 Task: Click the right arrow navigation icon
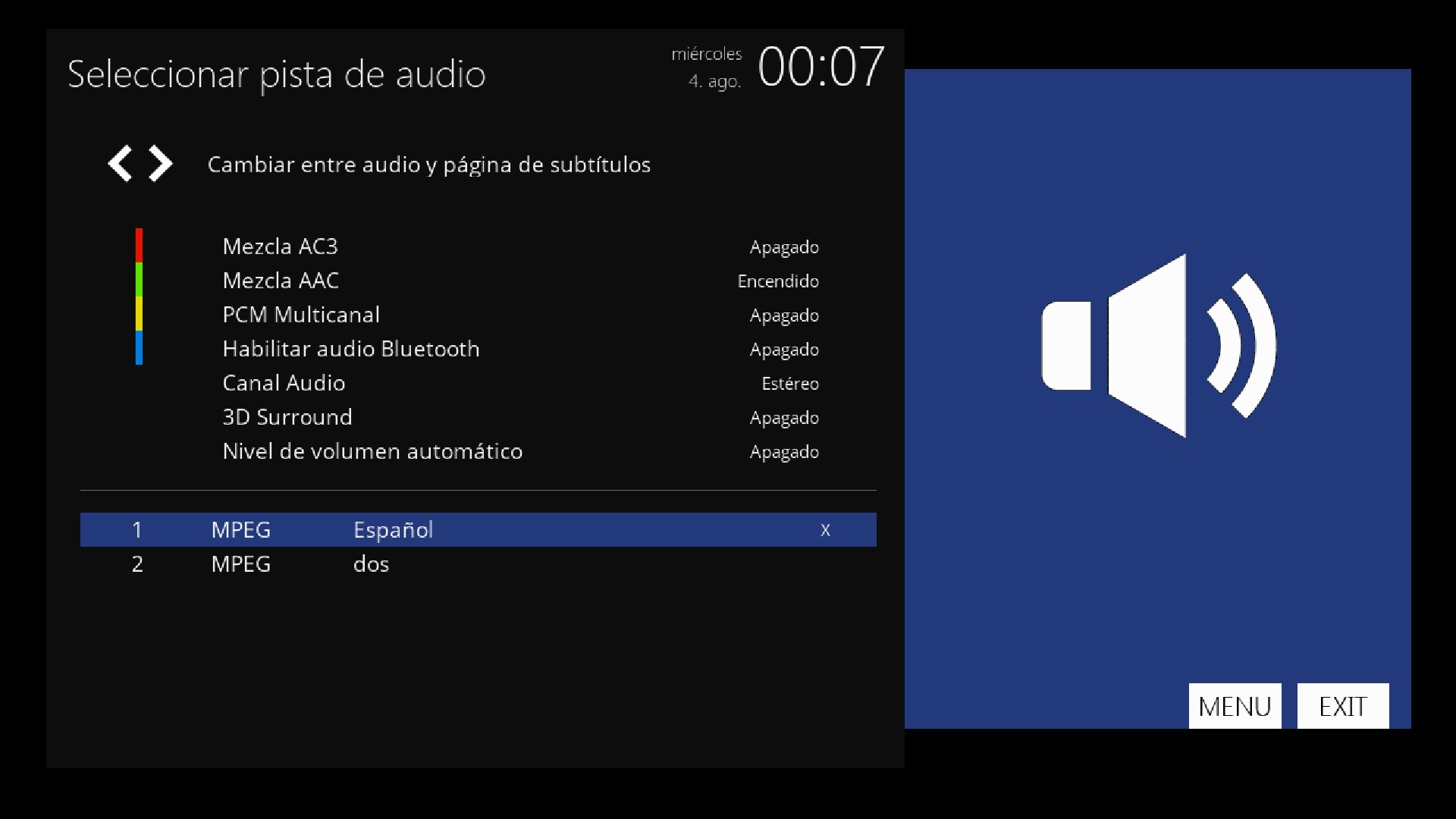point(161,164)
